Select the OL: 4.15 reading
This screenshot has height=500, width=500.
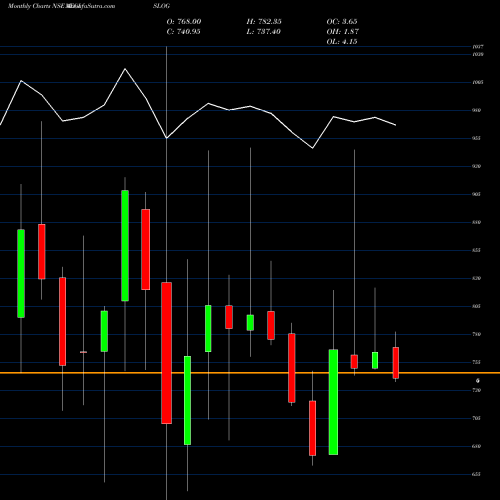pyautogui.click(x=342, y=42)
